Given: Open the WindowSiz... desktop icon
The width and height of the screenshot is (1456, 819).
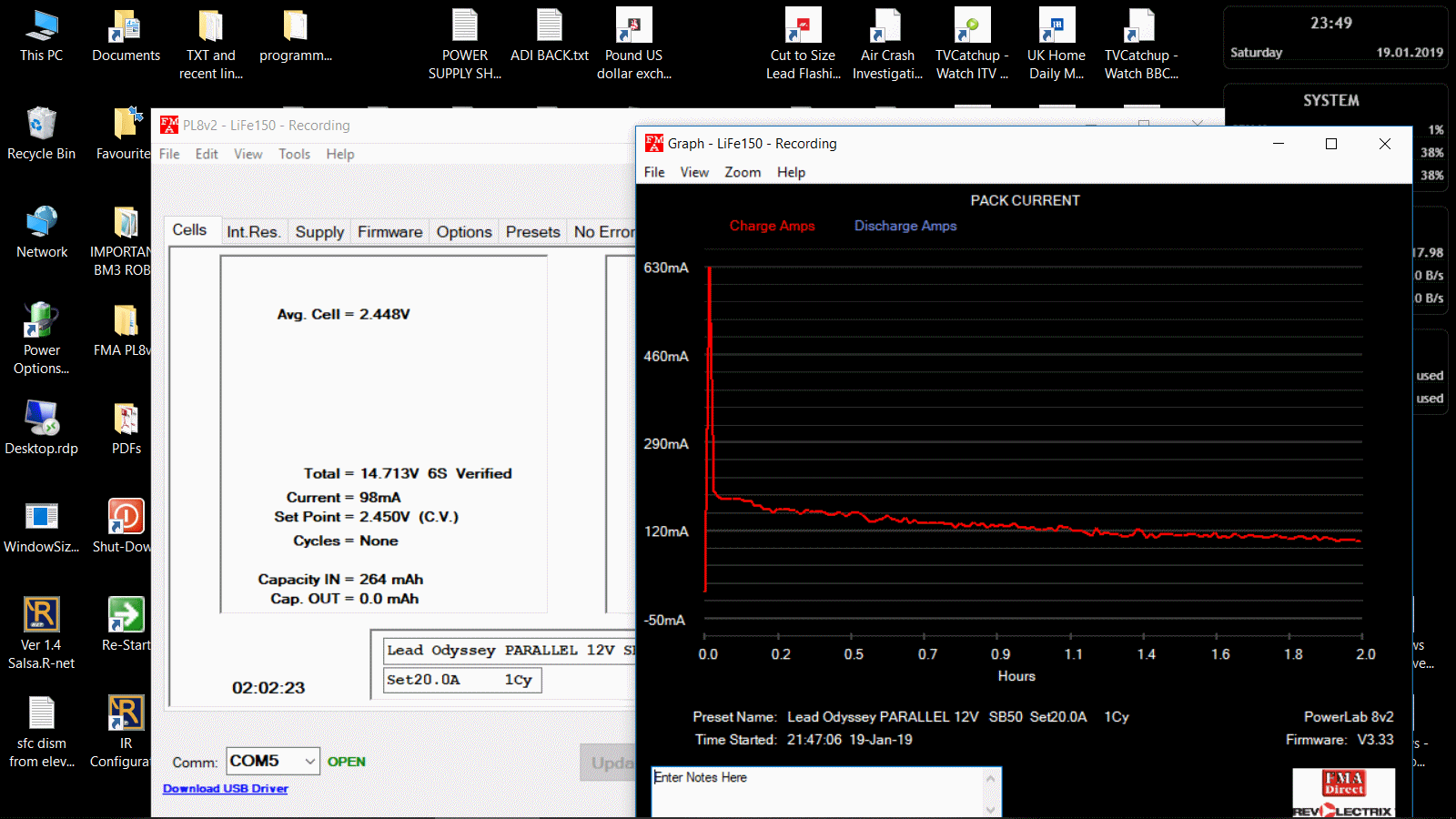Looking at the screenshot, I should pos(41,518).
